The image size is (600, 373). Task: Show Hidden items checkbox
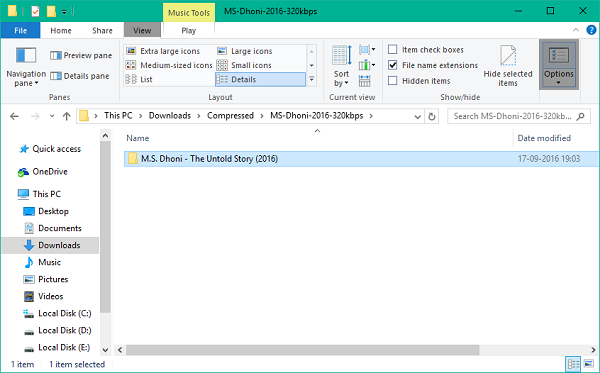393,81
